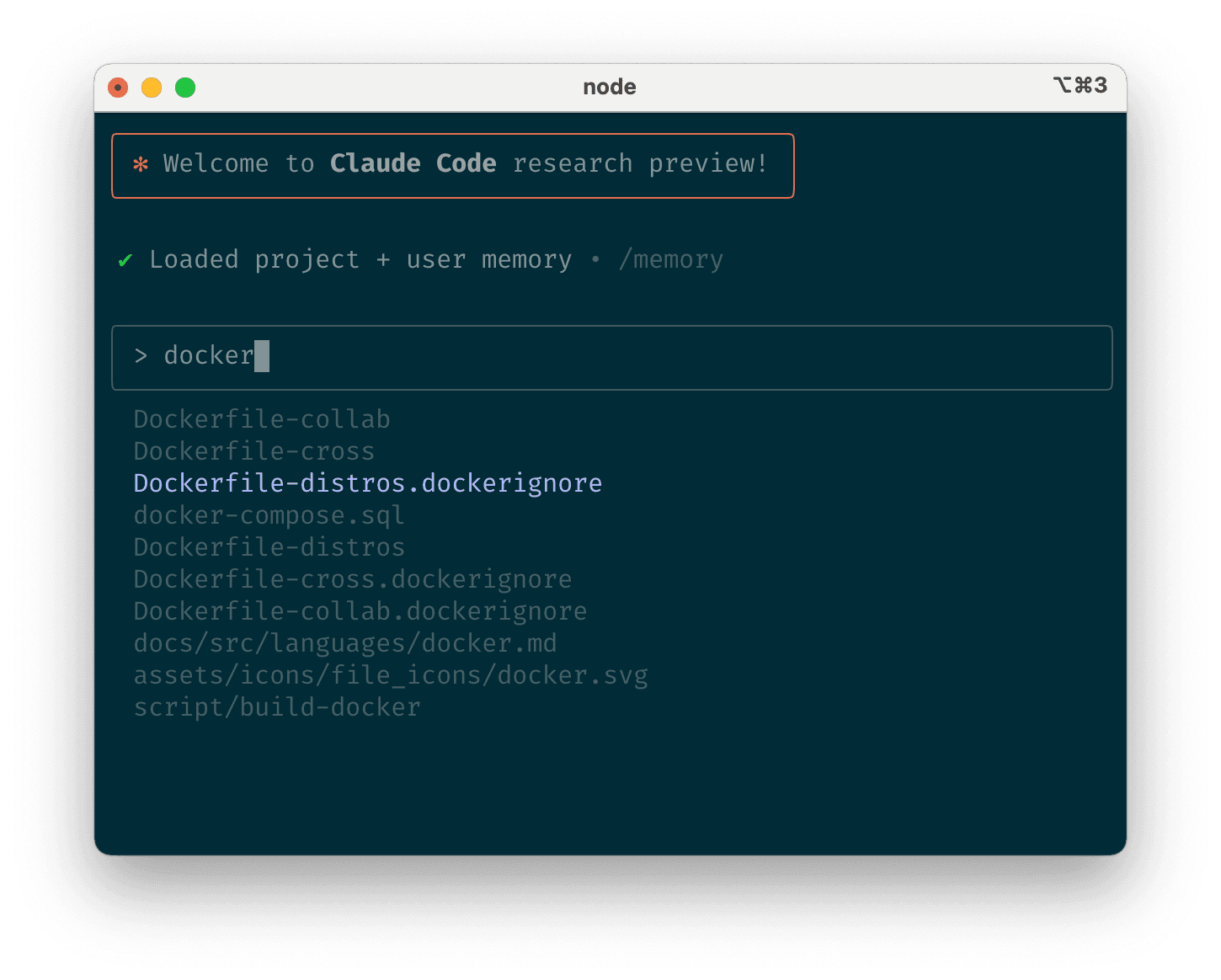Click the orange asterisk in welcome banner
Viewport: 1221px width, 980px height.
pos(141,164)
